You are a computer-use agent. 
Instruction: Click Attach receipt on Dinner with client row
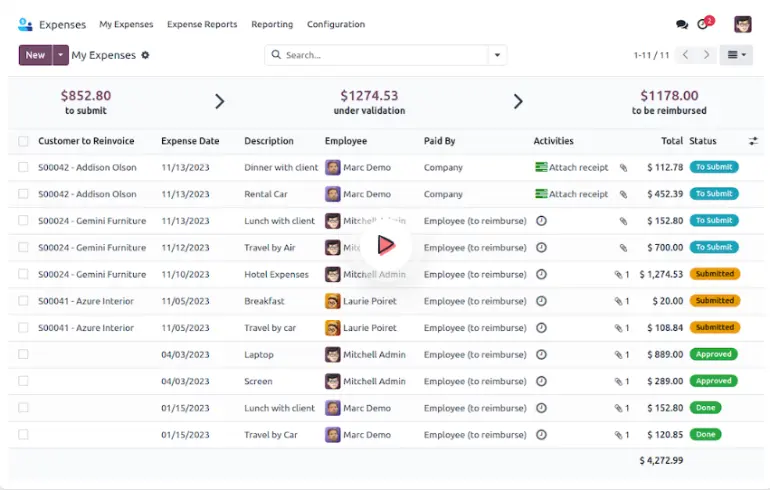click(572, 168)
